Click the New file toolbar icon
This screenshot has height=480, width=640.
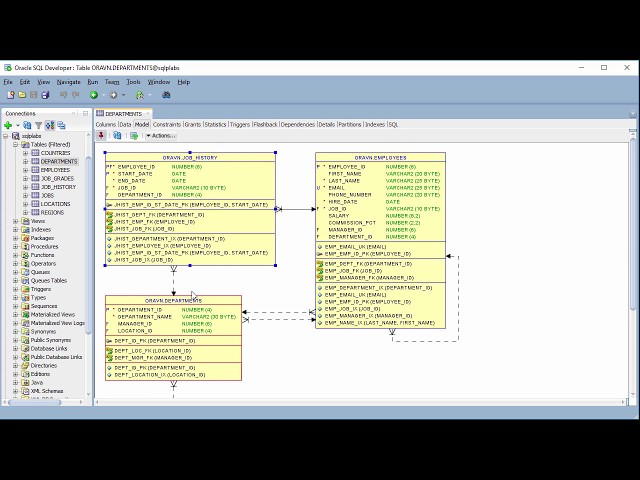click(11, 95)
